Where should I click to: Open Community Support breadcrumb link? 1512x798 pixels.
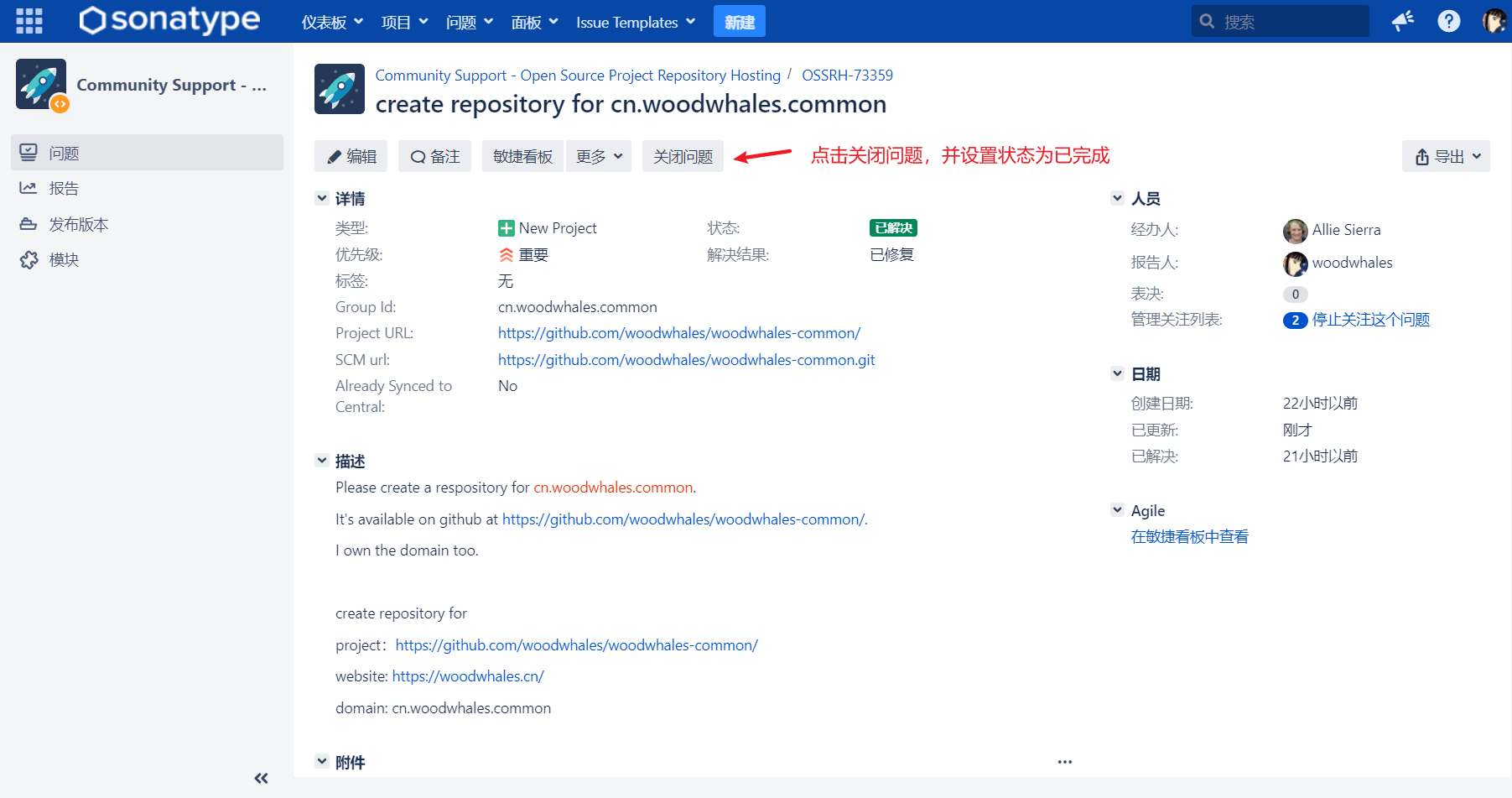point(578,76)
